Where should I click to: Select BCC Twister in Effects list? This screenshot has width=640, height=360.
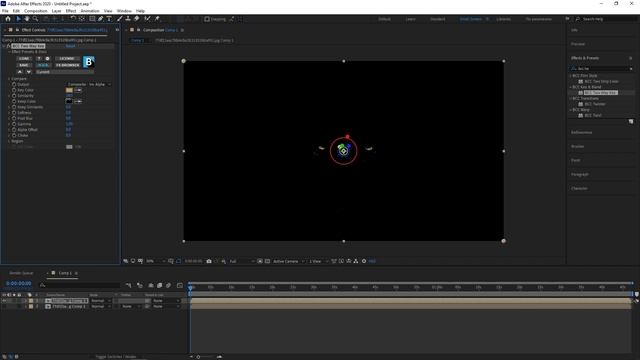pyautogui.click(x=595, y=104)
